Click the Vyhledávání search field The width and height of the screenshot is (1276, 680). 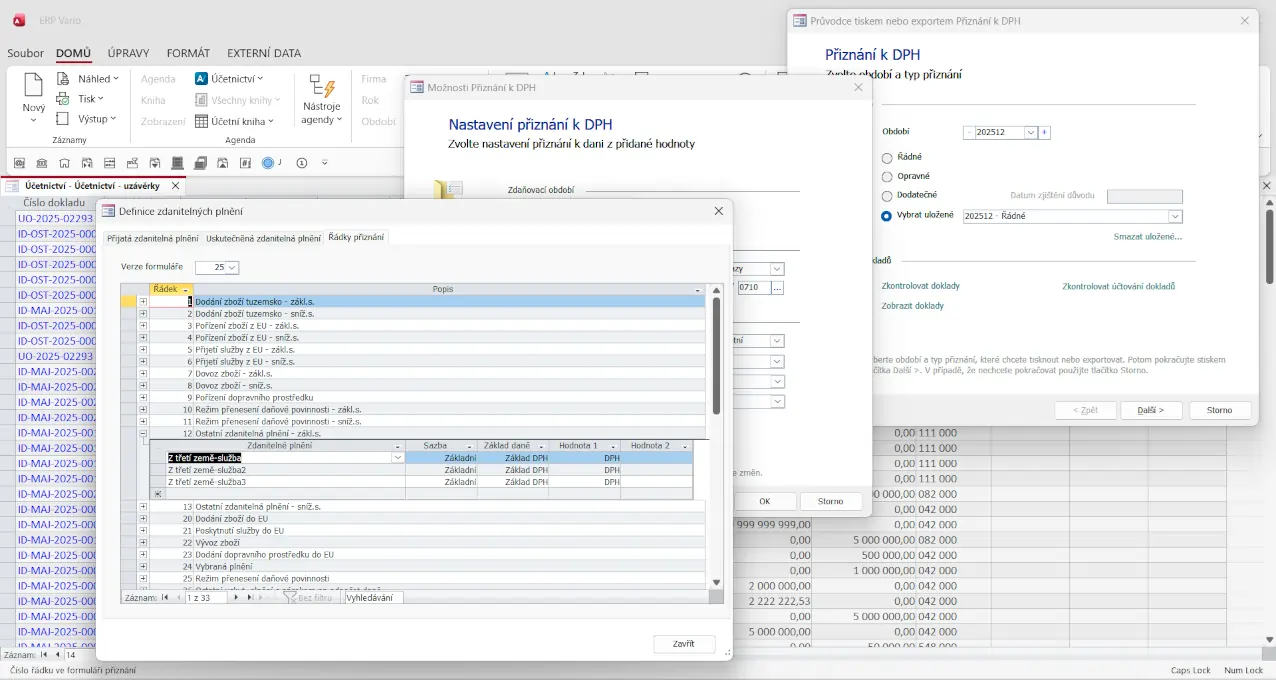373,597
